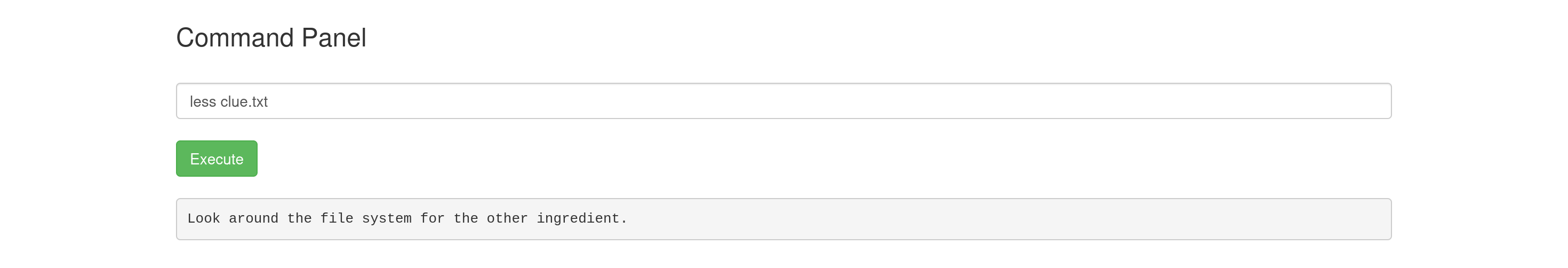
Task: Click 'file system' in the output message
Action: pos(366,219)
